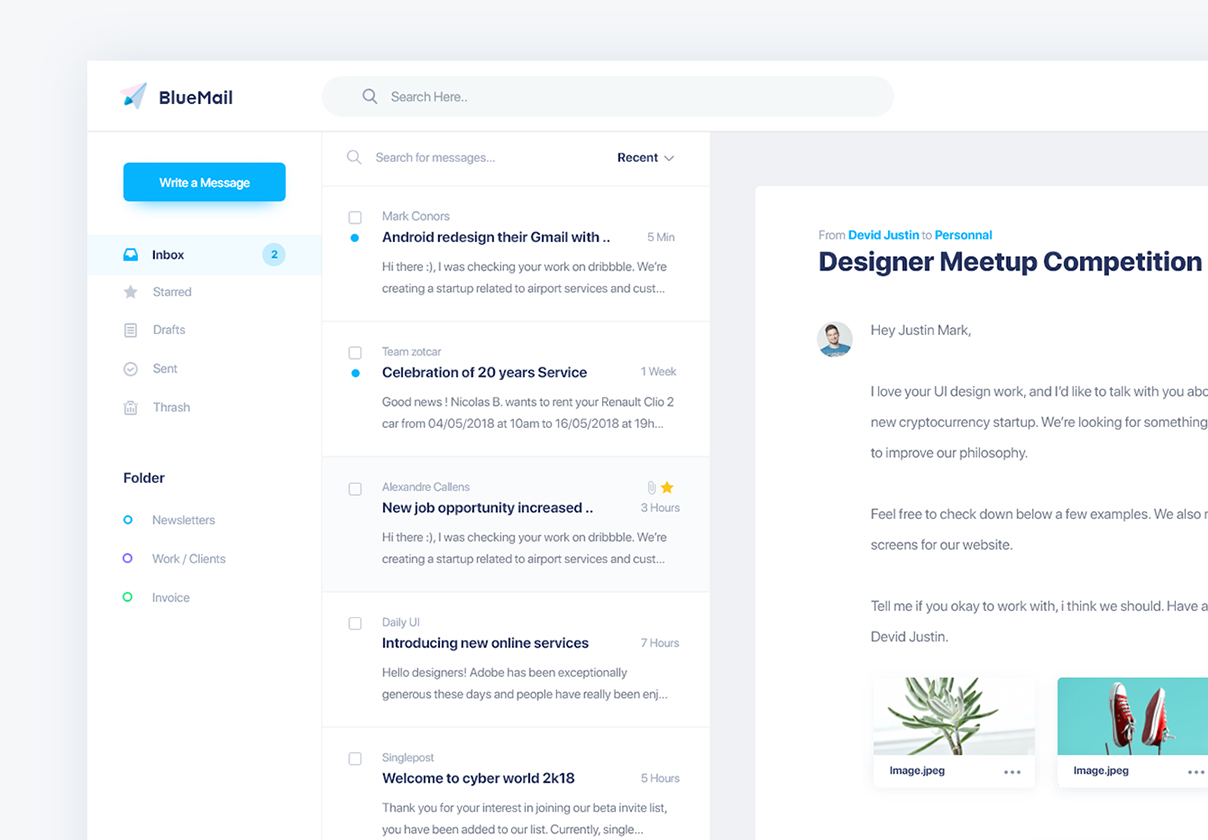
Task: Open the red sneakers image attachment thumbnail
Action: (x=1133, y=716)
